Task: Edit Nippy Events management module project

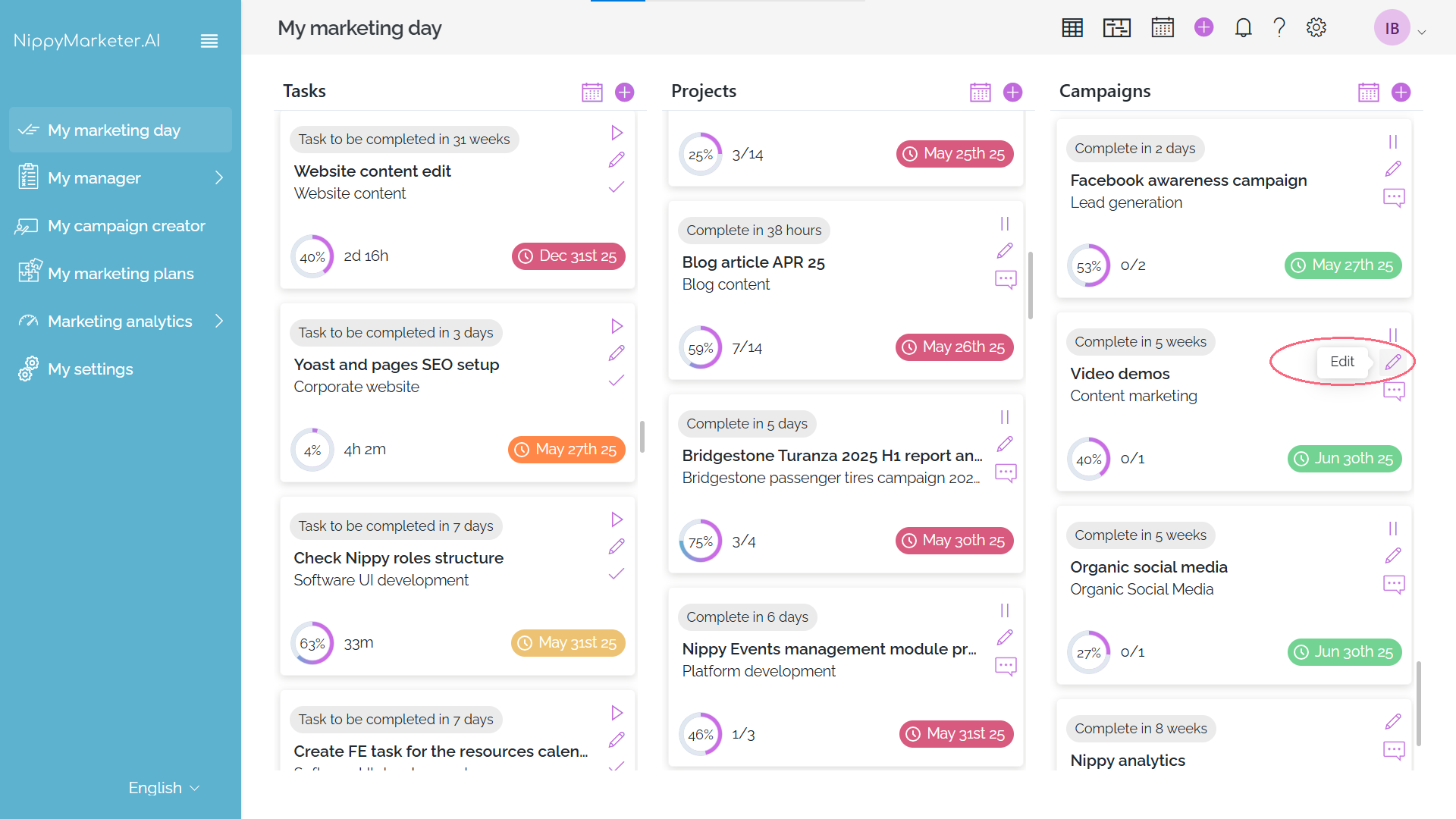Action: coord(1005,638)
